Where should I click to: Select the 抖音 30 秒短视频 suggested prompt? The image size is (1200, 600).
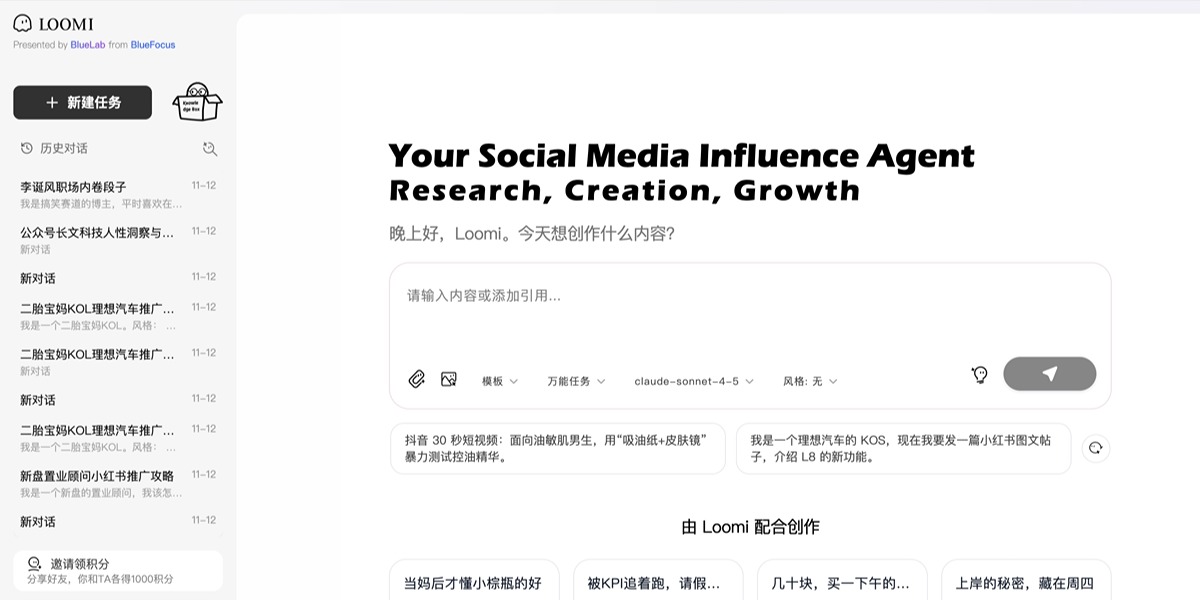point(558,448)
